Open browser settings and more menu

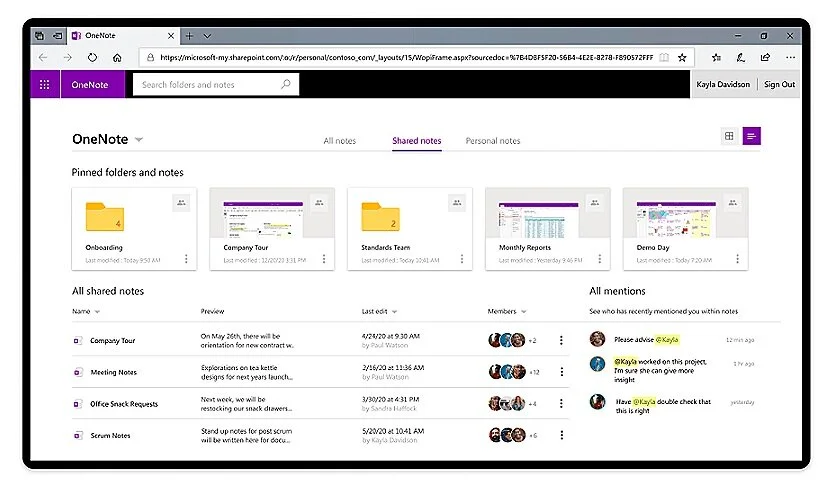point(790,57)
